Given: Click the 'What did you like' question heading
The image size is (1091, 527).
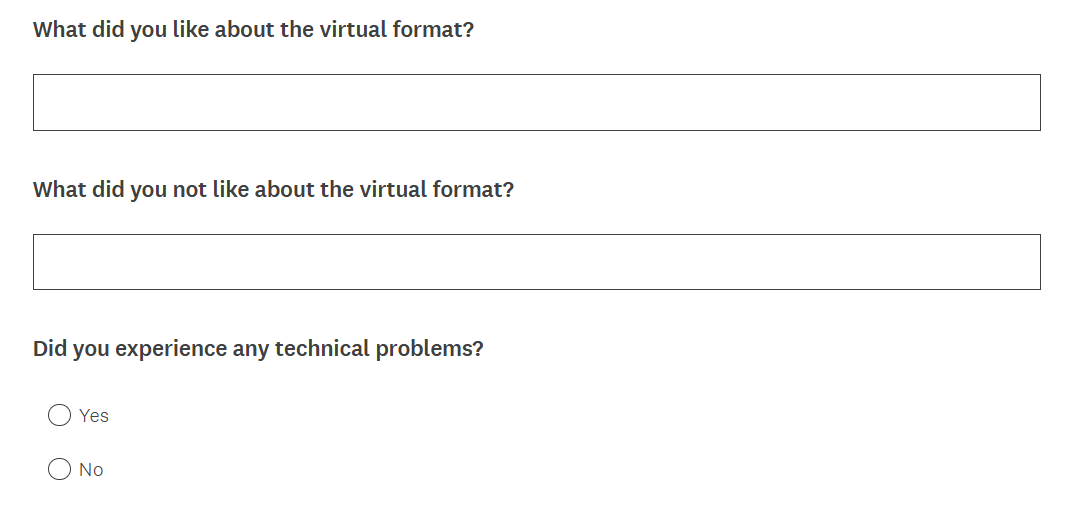Looking at the screenshot, I should point(253,29).
